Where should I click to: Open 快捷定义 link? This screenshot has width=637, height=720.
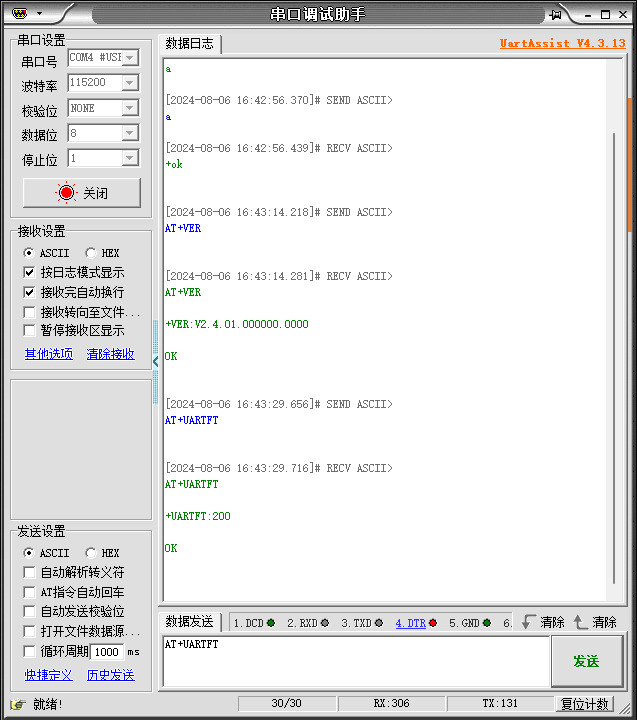[49, 675]
